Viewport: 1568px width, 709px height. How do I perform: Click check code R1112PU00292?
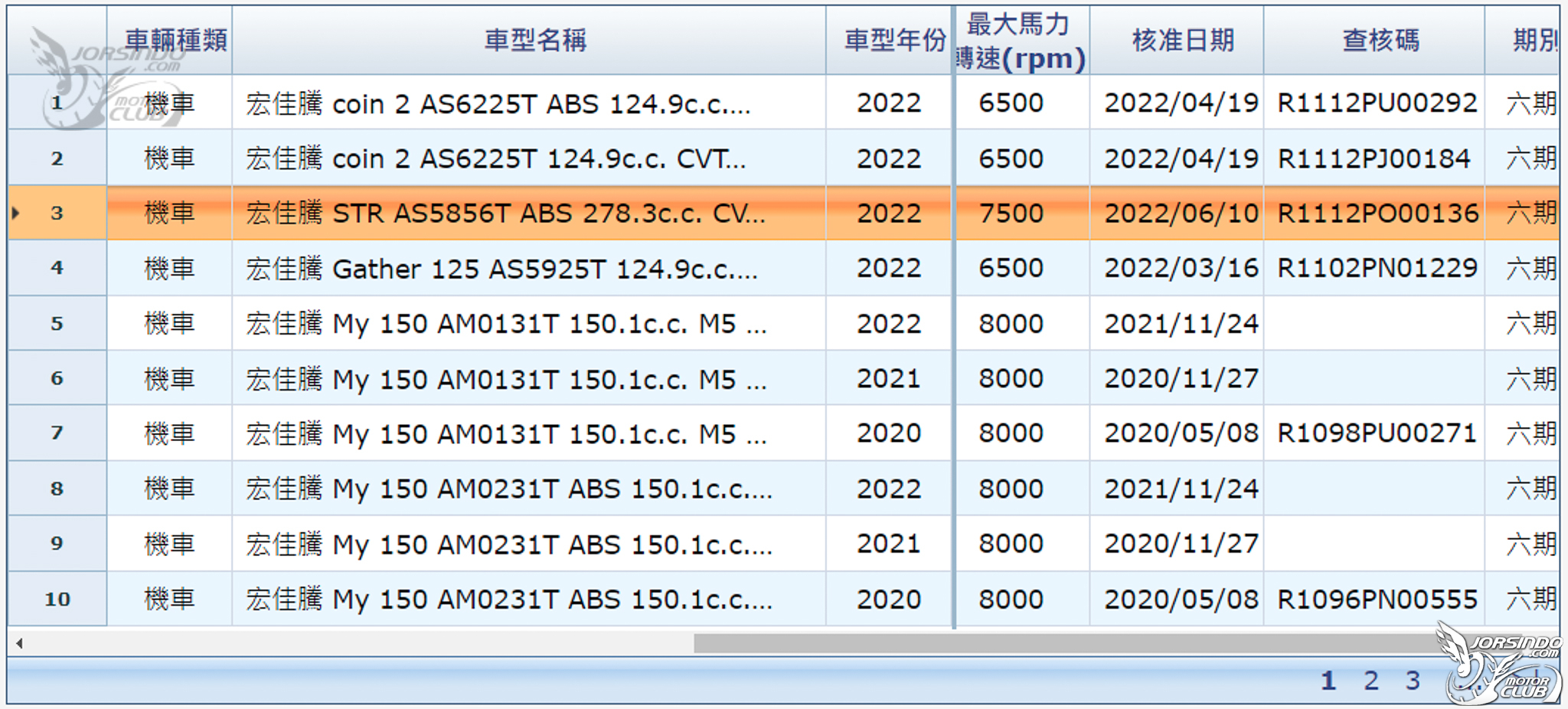click(x=1377, y=103)
